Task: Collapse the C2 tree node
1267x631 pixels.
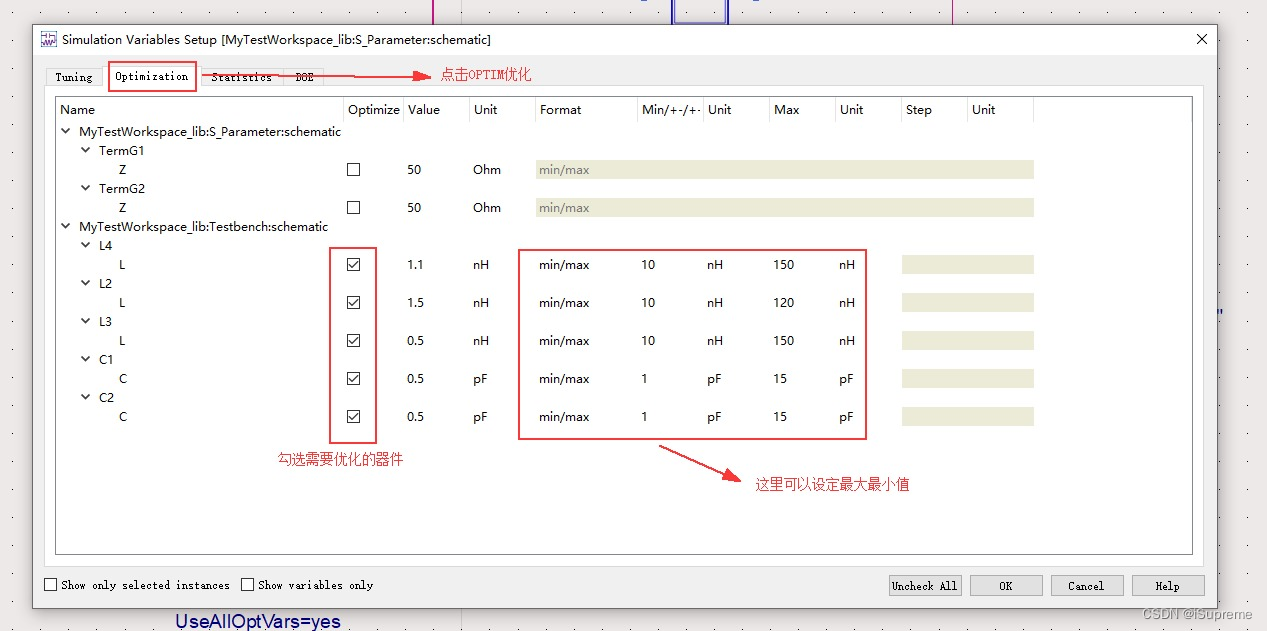Action: (x=86, y=398)
